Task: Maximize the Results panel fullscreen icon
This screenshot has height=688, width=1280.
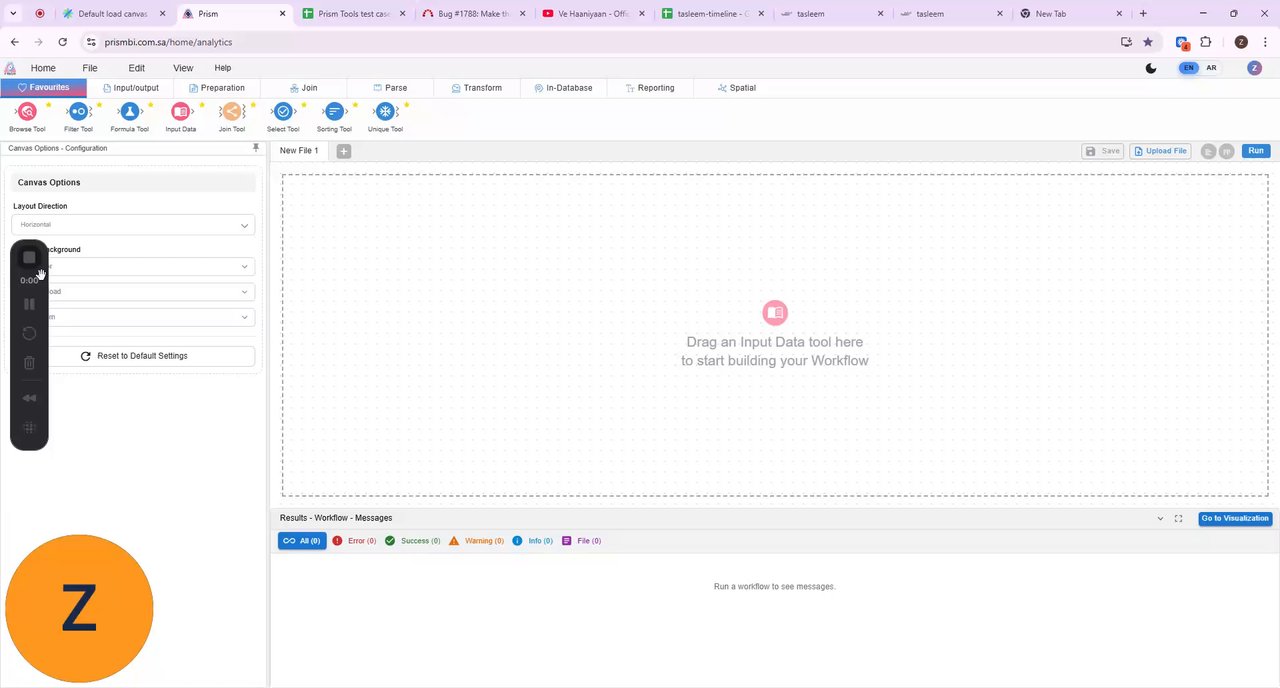Action: click(1178, 518)
